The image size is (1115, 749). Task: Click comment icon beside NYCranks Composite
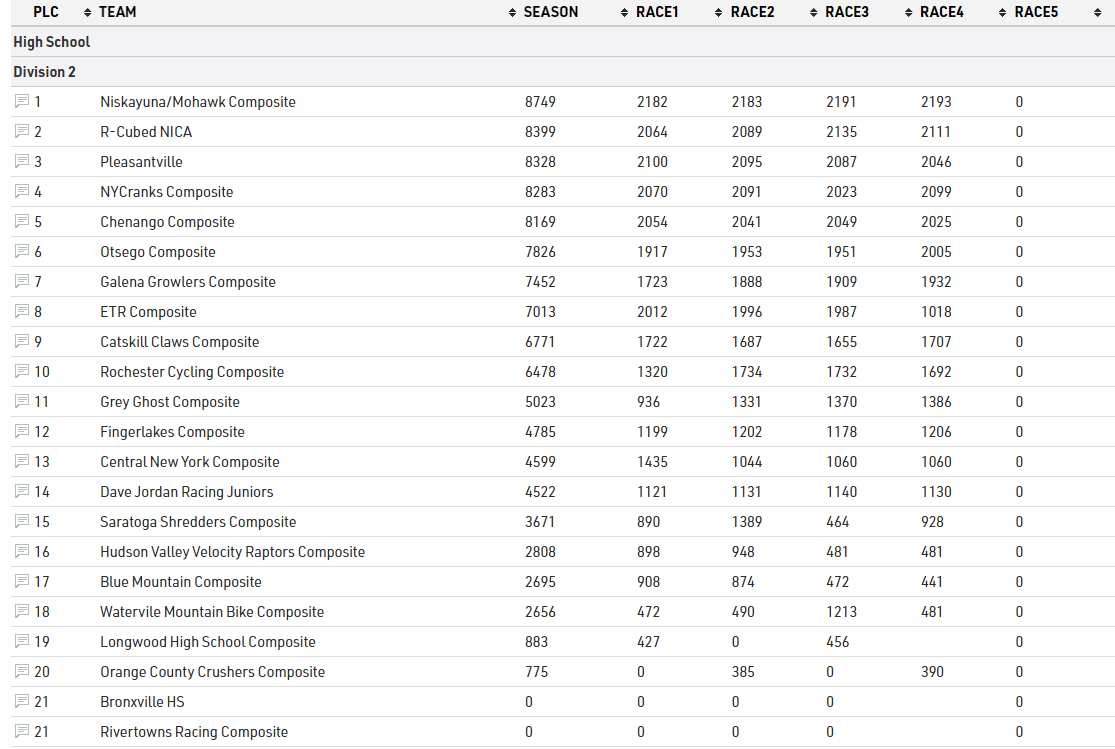22,191
